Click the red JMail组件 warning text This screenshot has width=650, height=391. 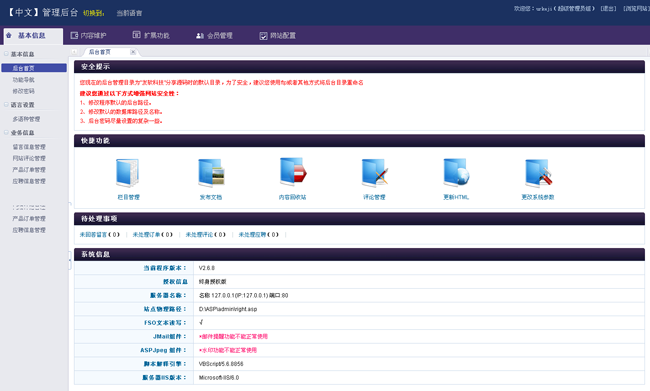pyautogui.click(x=233, y=336)
